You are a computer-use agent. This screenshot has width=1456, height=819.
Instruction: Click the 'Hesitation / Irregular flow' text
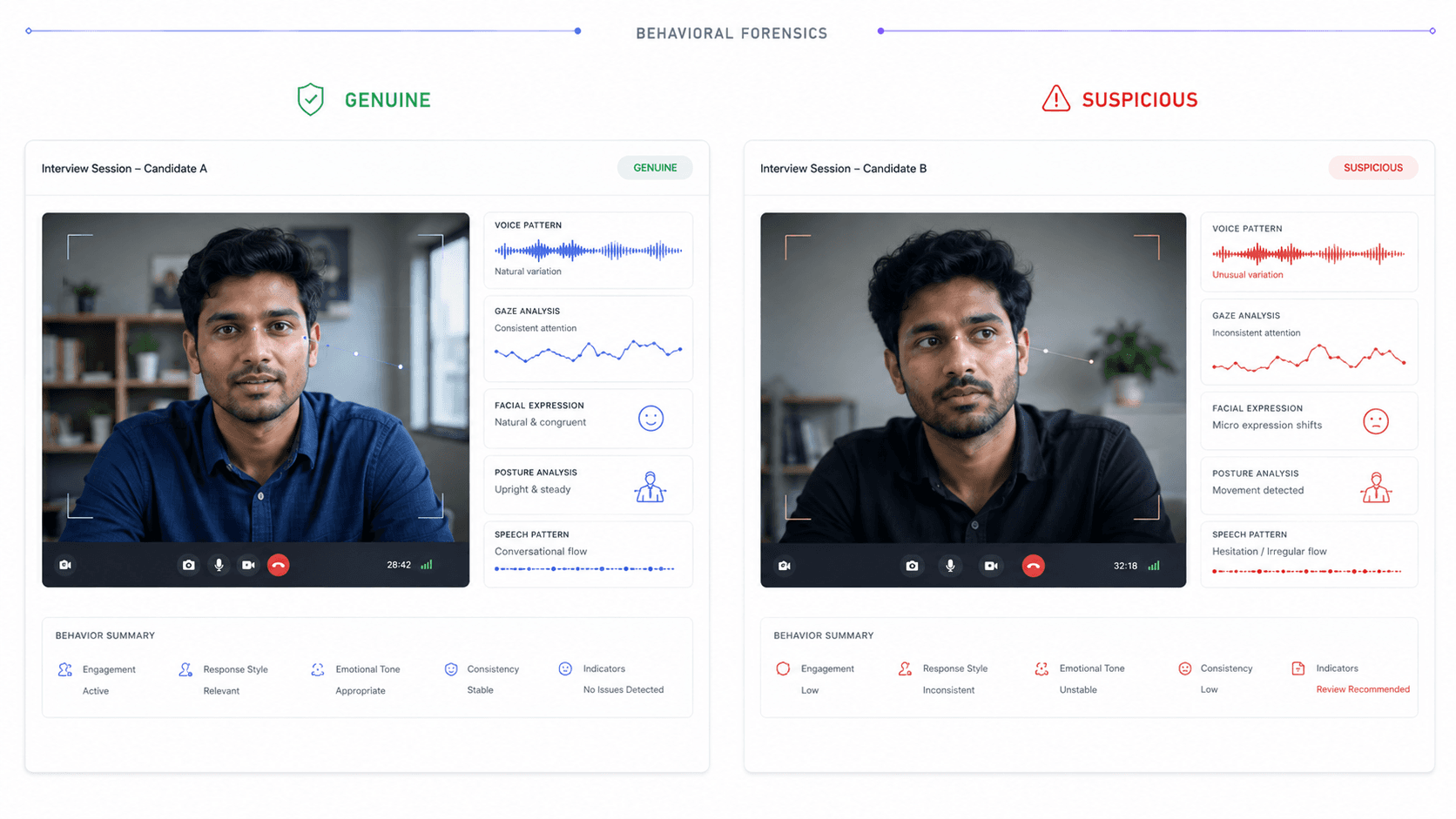coord(1270,552)
